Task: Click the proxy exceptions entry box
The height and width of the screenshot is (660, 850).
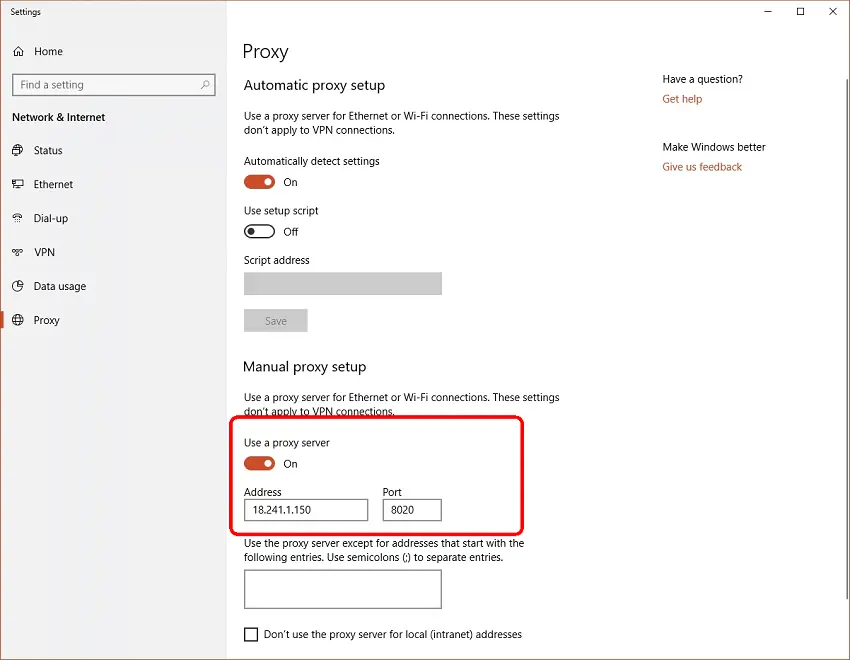Action: (x=342, y=589)
